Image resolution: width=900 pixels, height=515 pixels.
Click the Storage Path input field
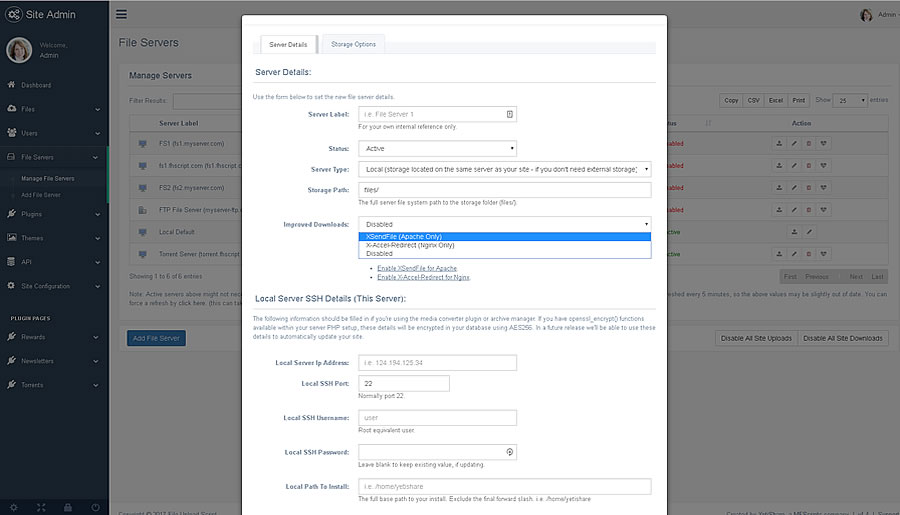point(505,190)
